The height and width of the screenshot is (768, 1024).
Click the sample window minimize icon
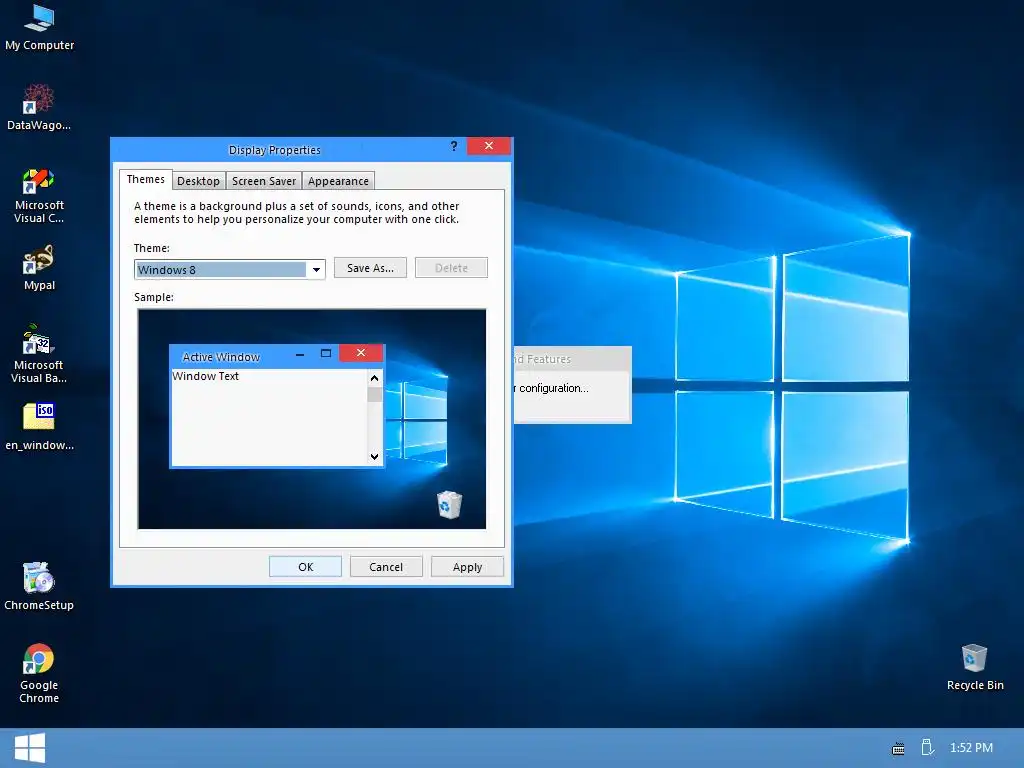pyautogui.click(x=300, y=354)
